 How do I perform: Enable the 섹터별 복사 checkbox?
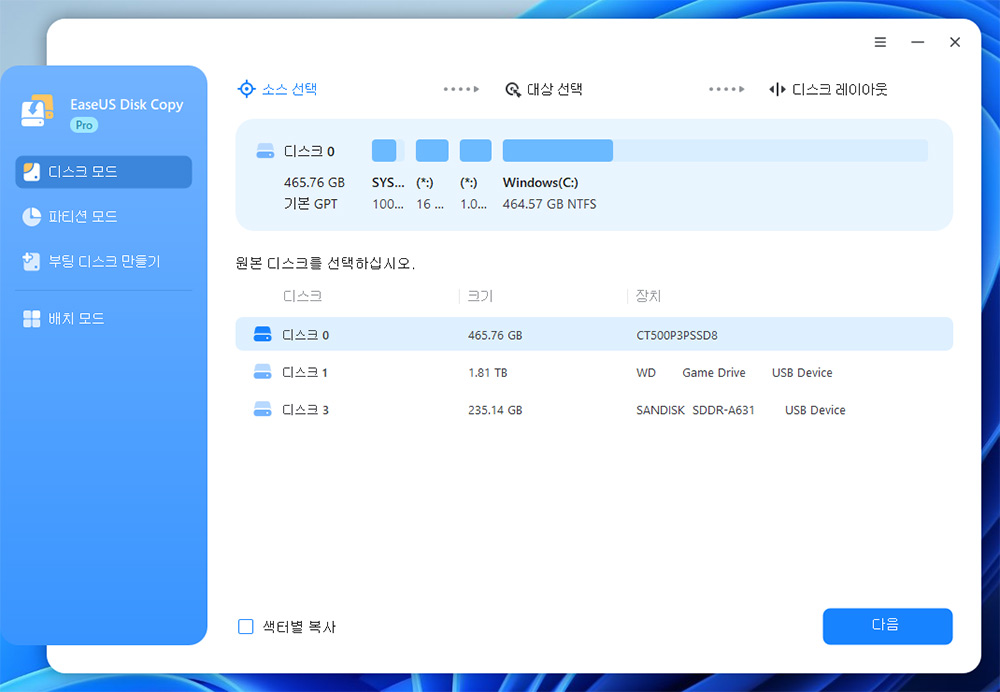point(246,626)
